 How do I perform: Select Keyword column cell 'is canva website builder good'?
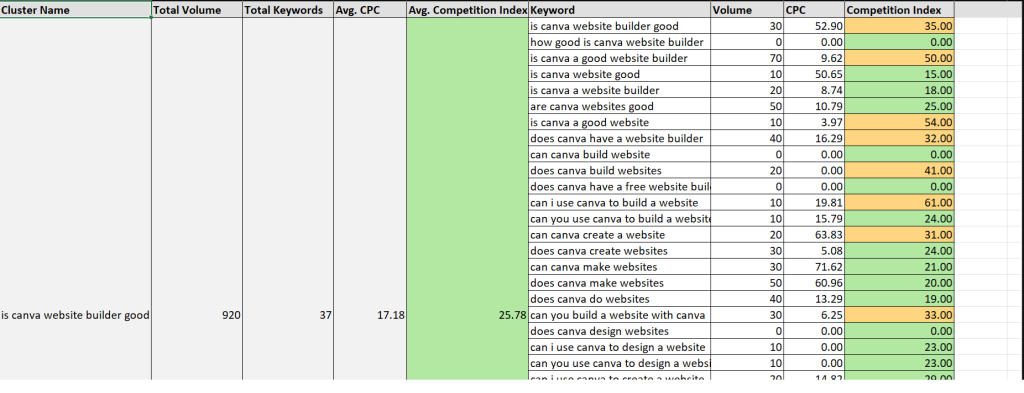pyautogui.click(x=619, y=26)
